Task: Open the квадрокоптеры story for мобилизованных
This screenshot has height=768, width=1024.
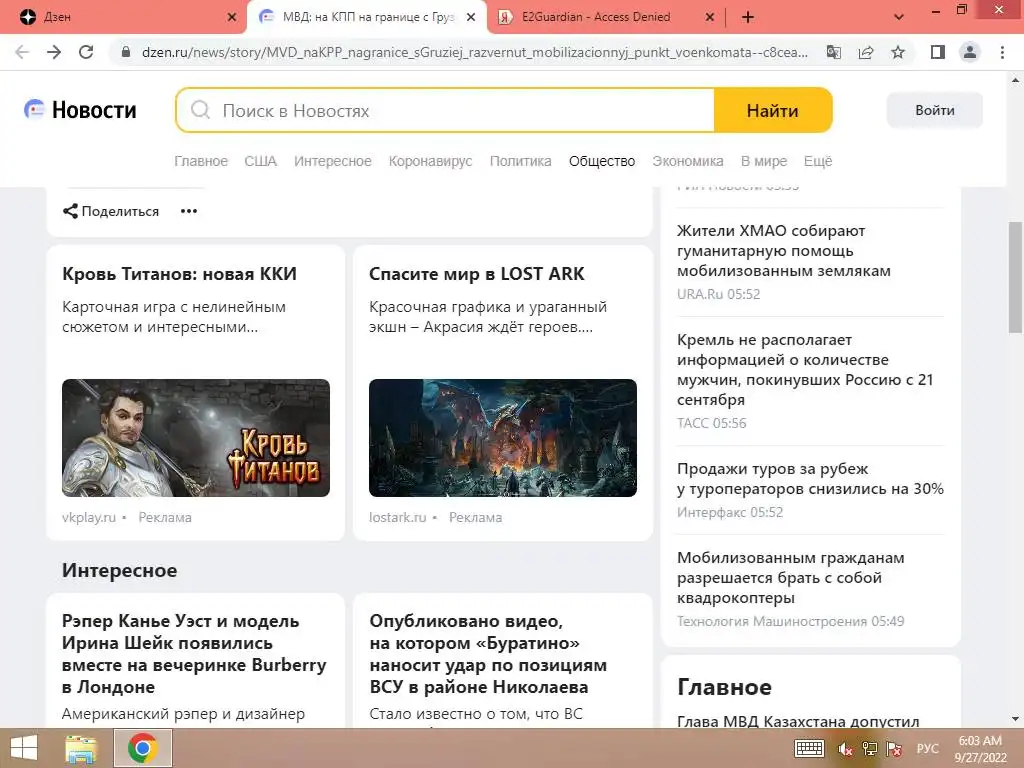Action: (x=791, y=578)
